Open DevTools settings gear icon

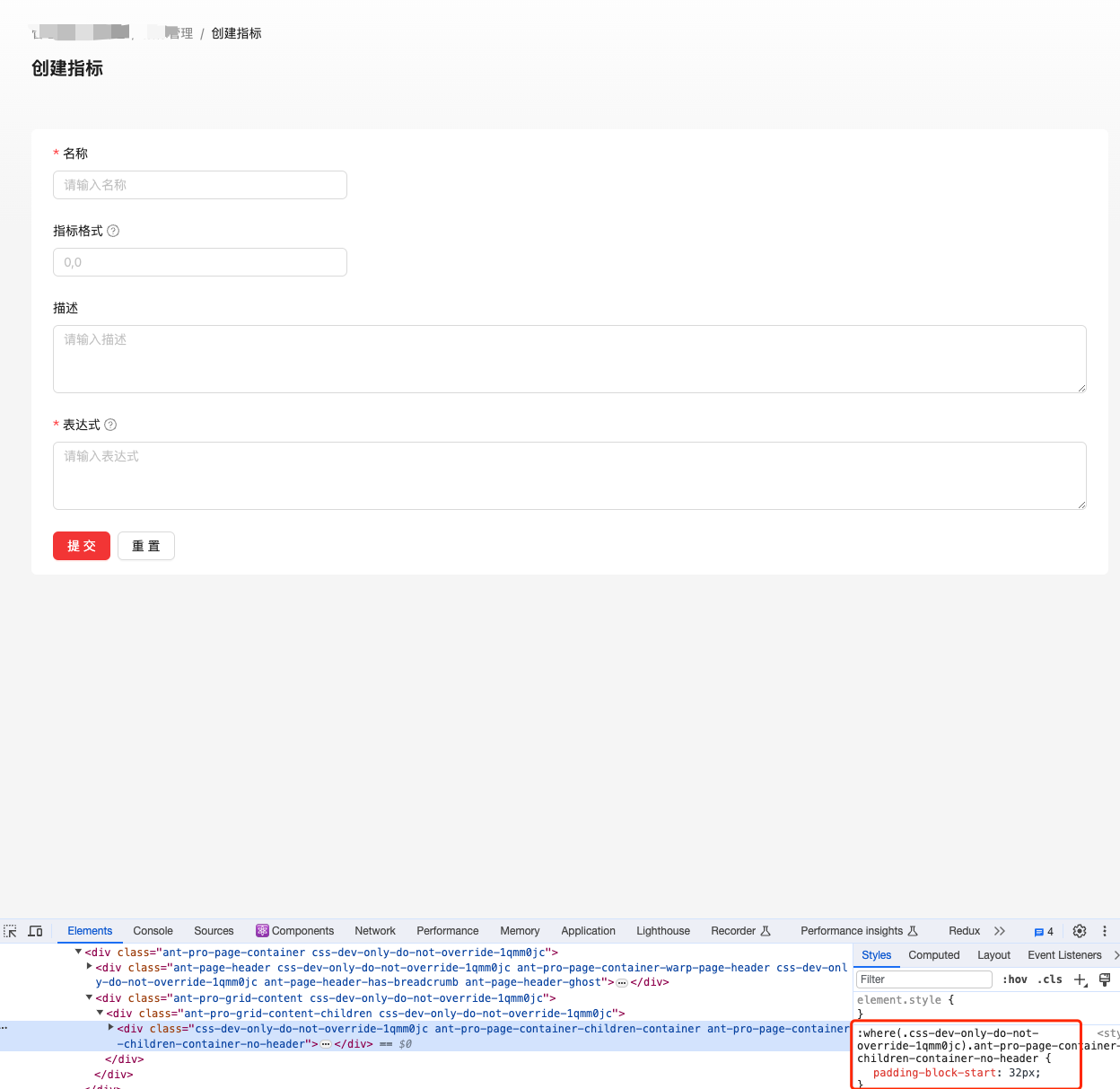point(1080,931)
